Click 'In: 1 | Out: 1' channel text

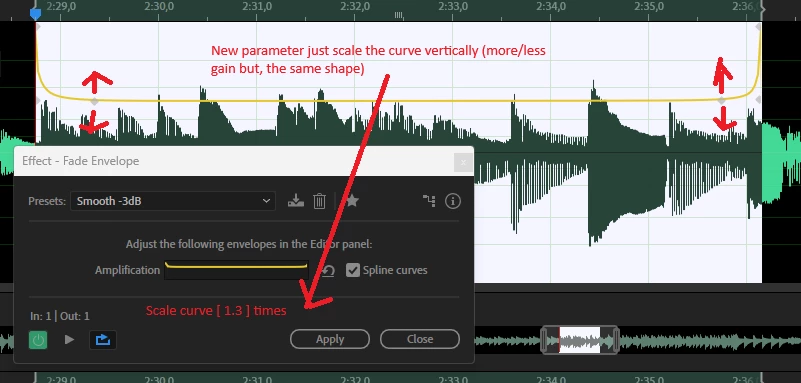[60, 316]
